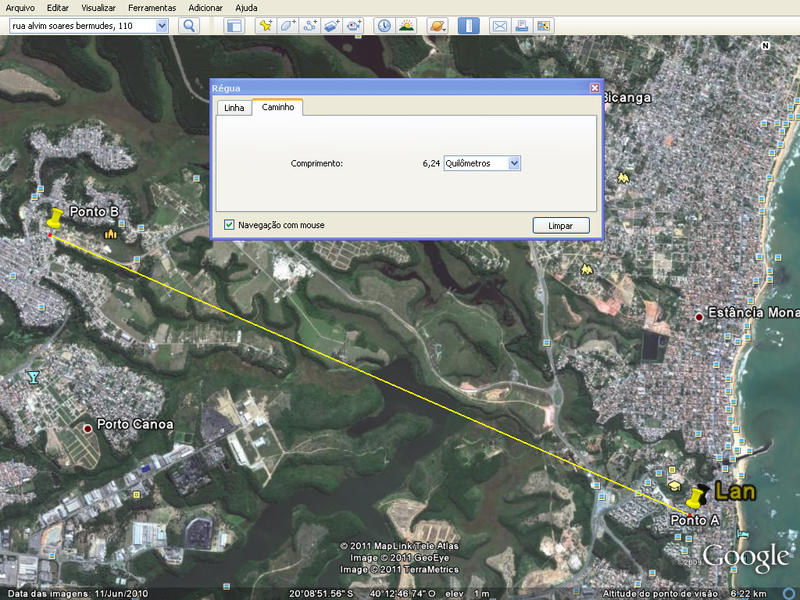Image resolution: width=800 pixels, height=600 pixels.
Task: Add a placemark with the pushpin tool
Action: tap(265, 26)
